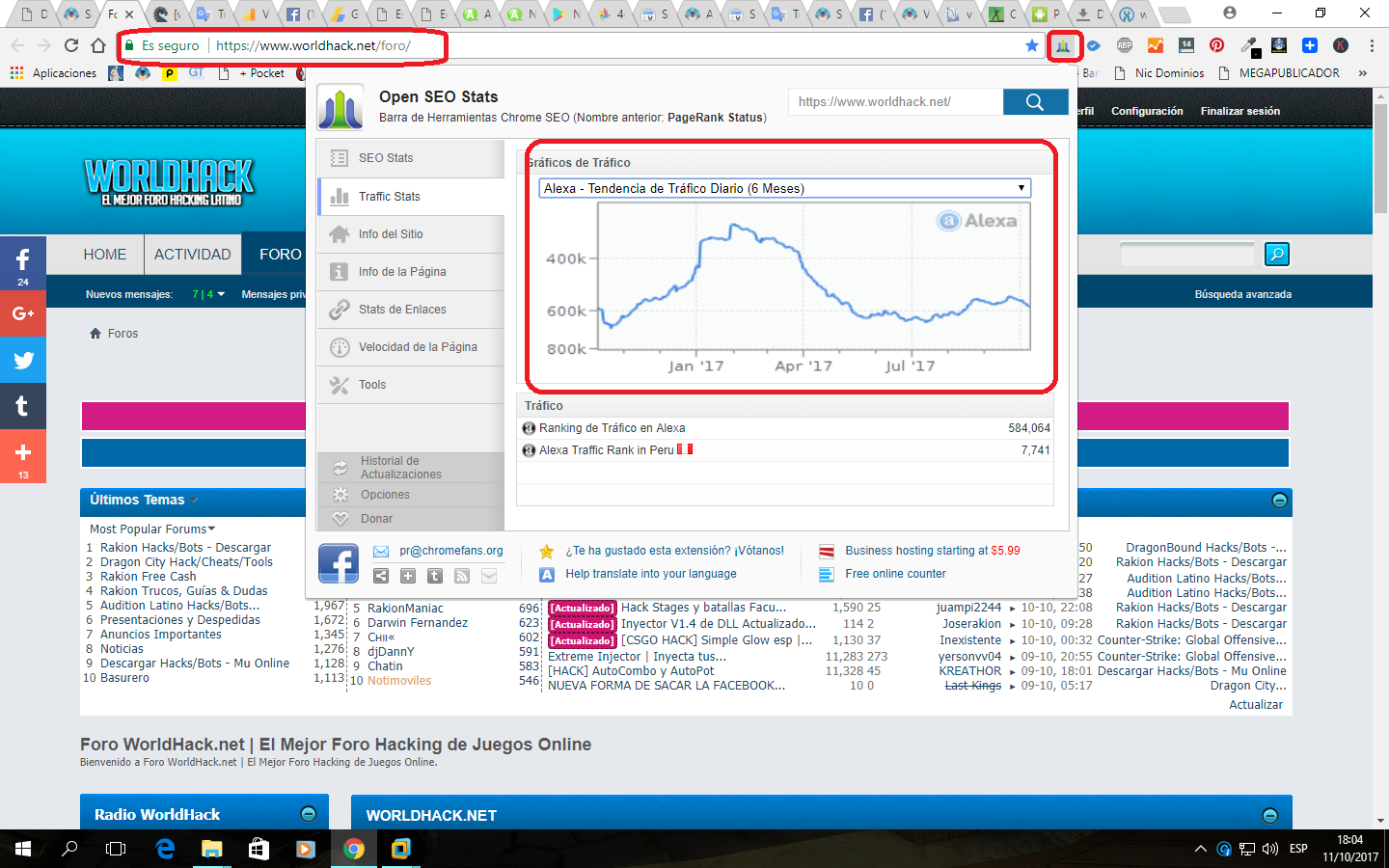The image size is (1389, 868).
Task: Expand the Alexa traffic graph dropdown
Action: click(x=784, y=188)
